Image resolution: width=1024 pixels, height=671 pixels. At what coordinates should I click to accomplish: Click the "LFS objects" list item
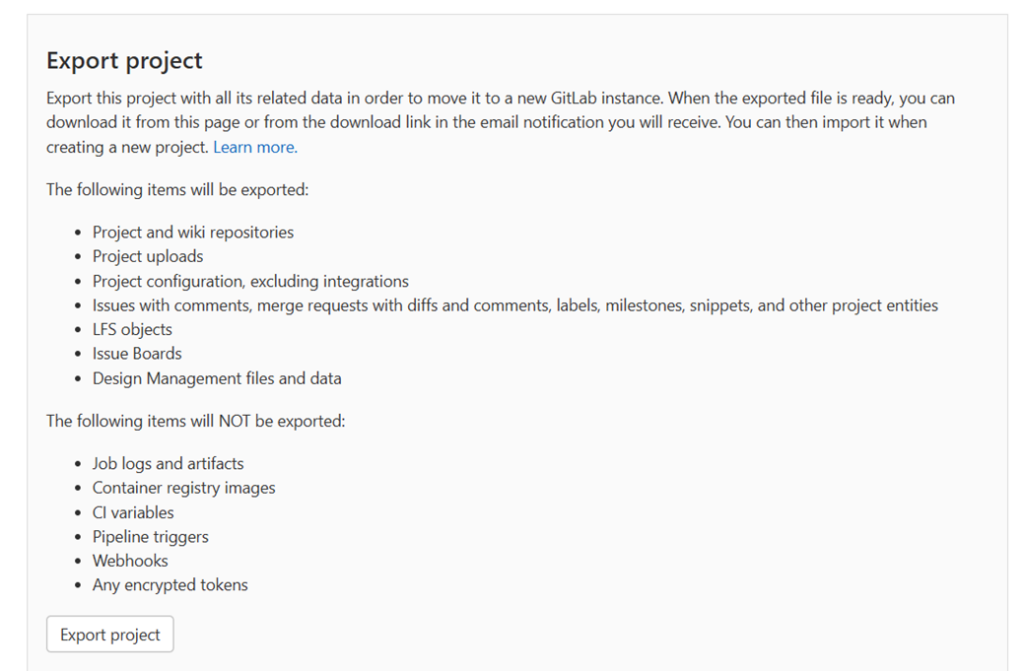click(132, 329)
